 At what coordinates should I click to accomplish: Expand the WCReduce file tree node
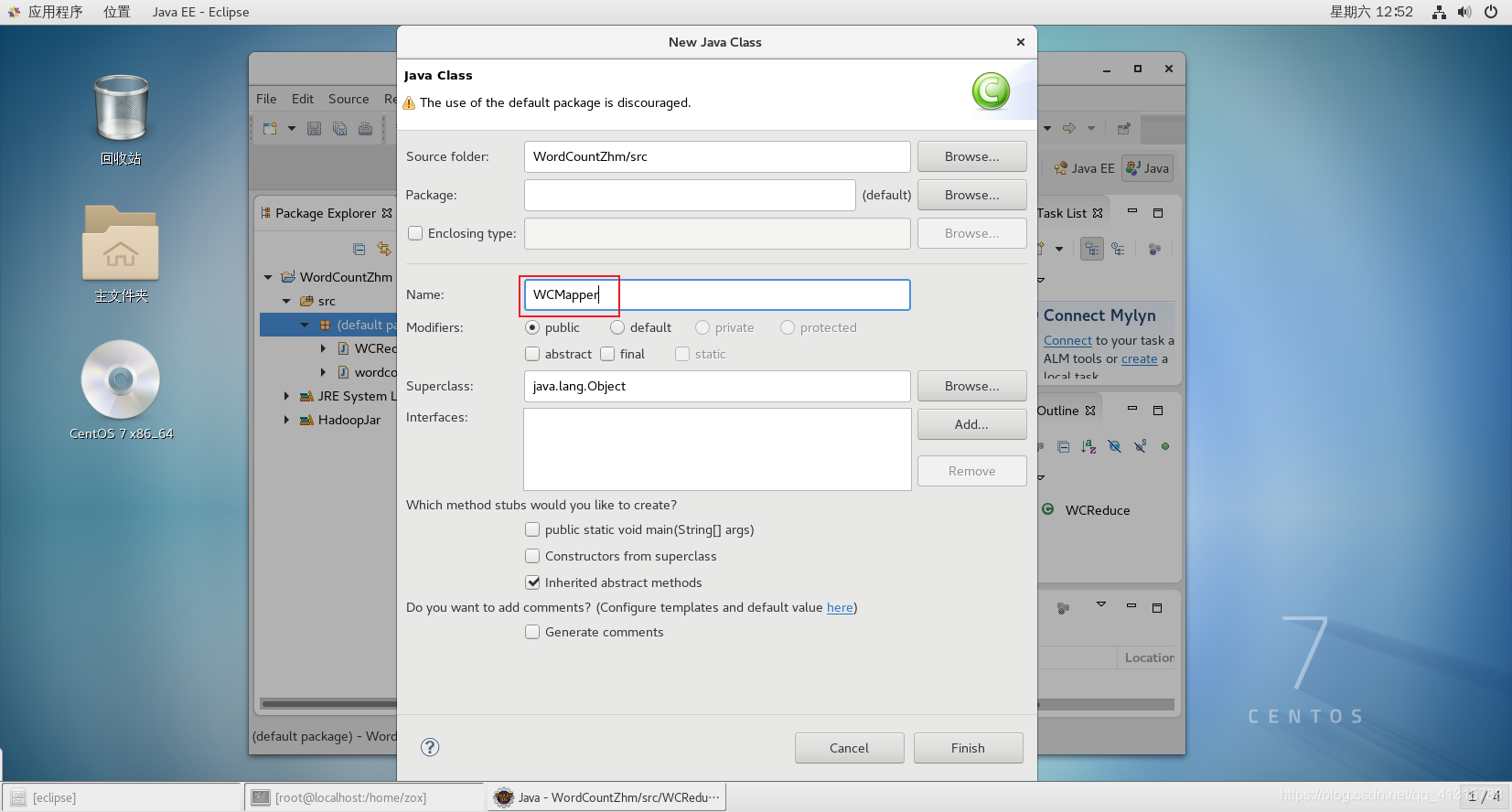[323, 348]
